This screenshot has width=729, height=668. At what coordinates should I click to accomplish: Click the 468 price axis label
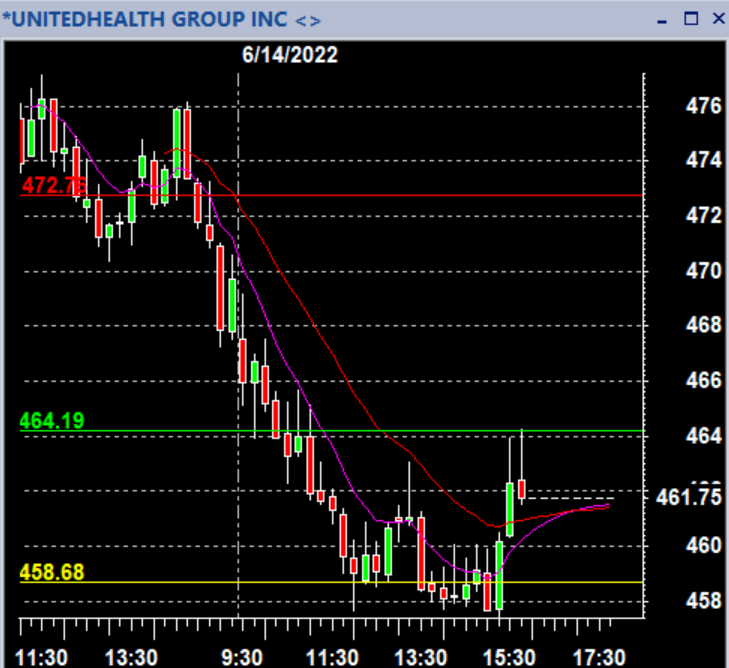click(x=703, y=325)
